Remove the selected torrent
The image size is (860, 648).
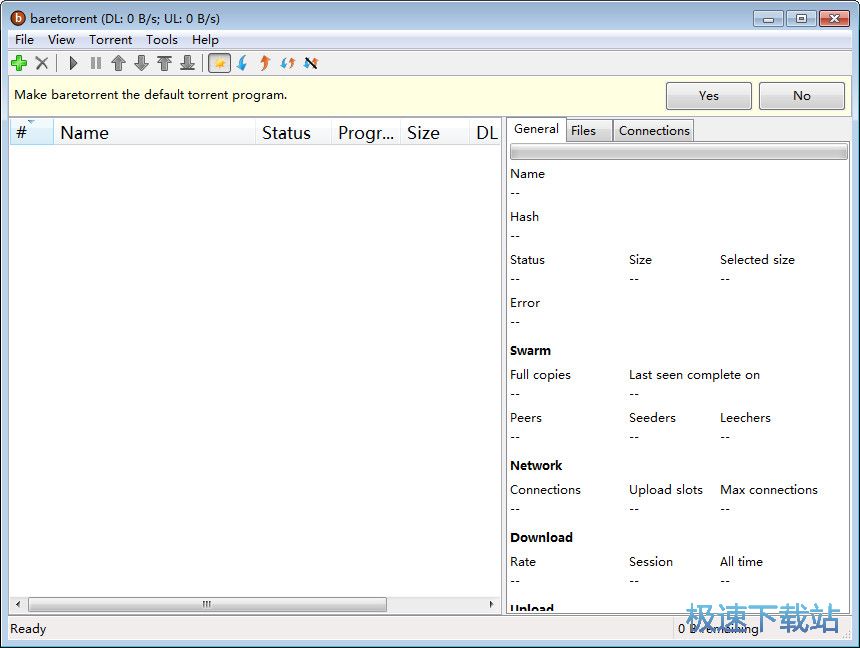point(42,63)
